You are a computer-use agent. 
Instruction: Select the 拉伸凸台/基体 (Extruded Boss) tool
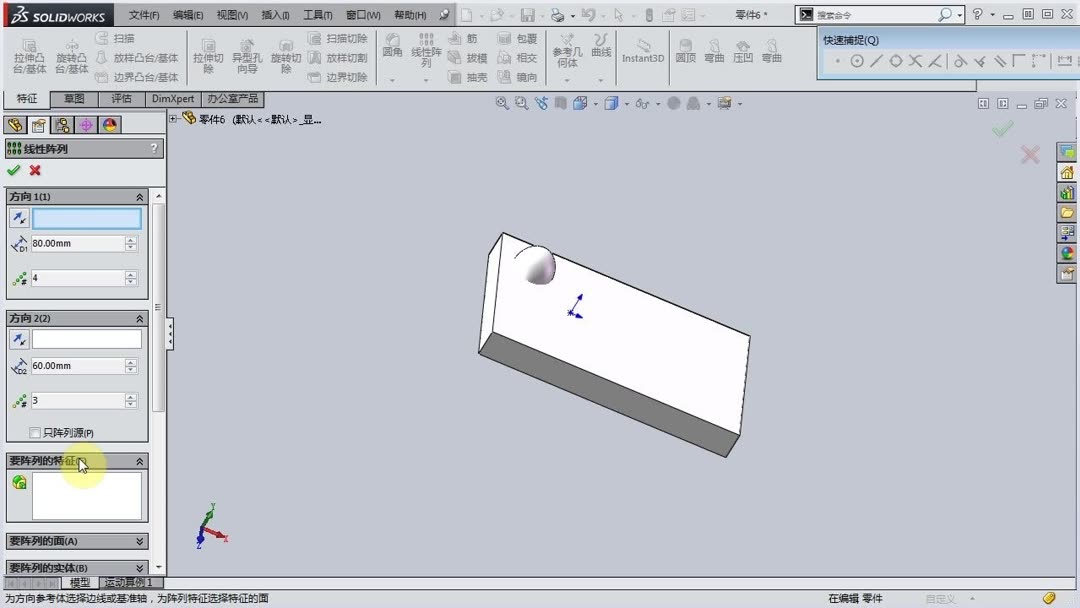(30, 56)
